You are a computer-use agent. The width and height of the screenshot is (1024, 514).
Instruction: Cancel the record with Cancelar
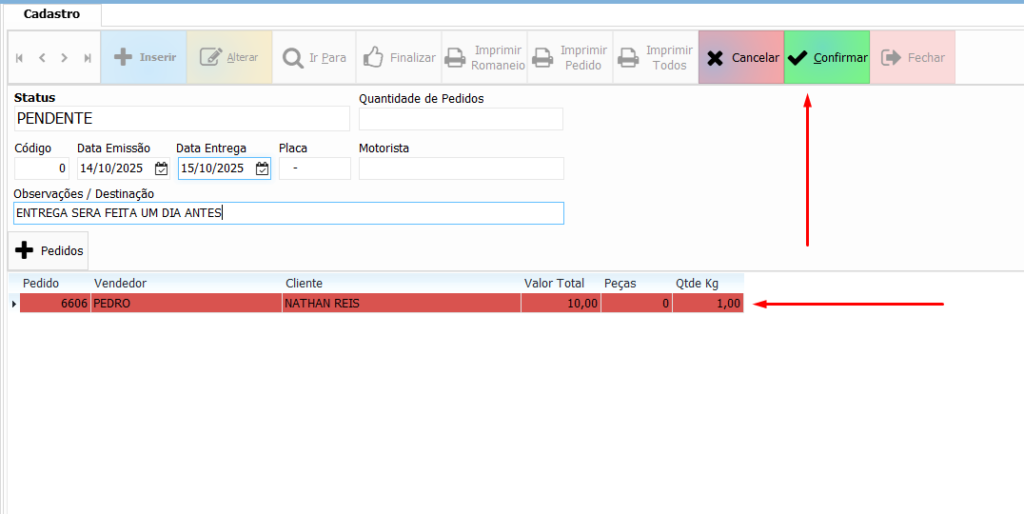click(x=741, y=58)
